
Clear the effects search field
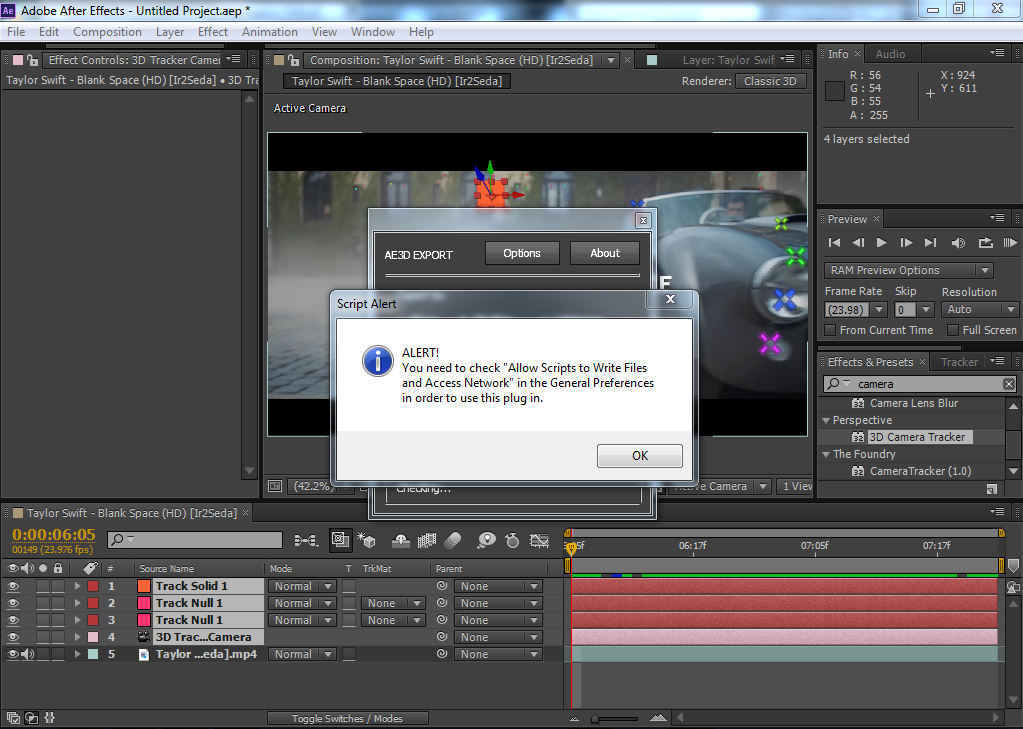coord(1009,384)
